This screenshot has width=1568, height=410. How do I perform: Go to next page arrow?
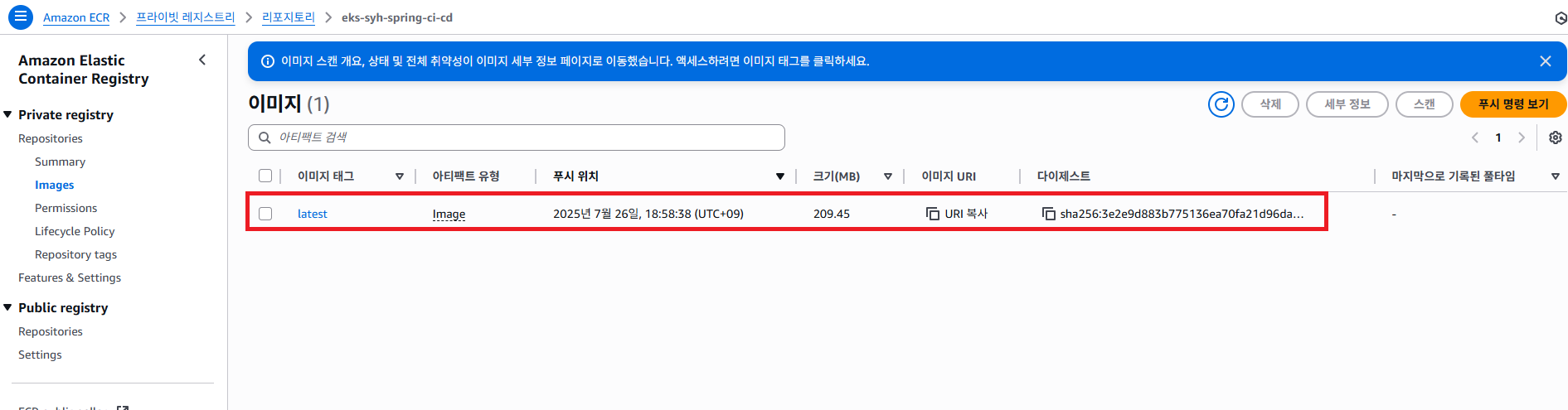pos(1522,137)
